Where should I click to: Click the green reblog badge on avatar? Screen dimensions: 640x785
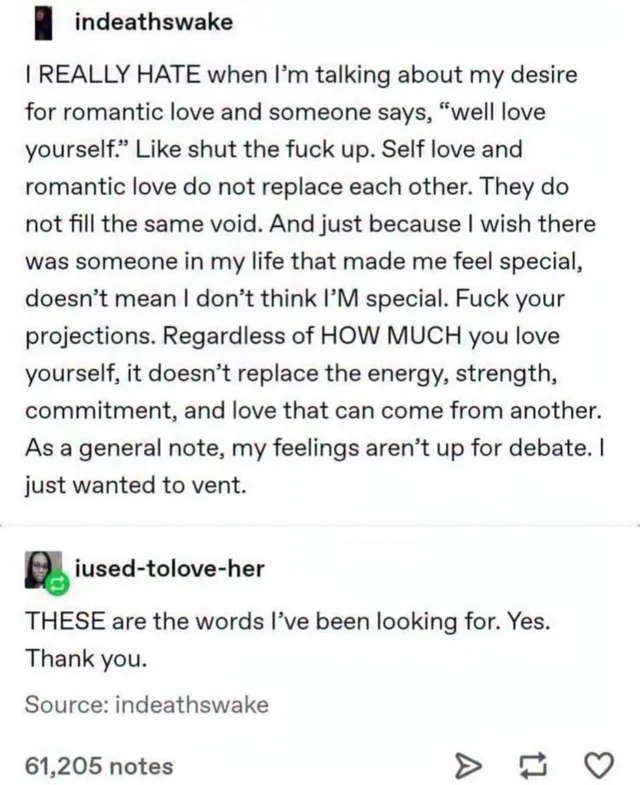click(x=57, y=583)
